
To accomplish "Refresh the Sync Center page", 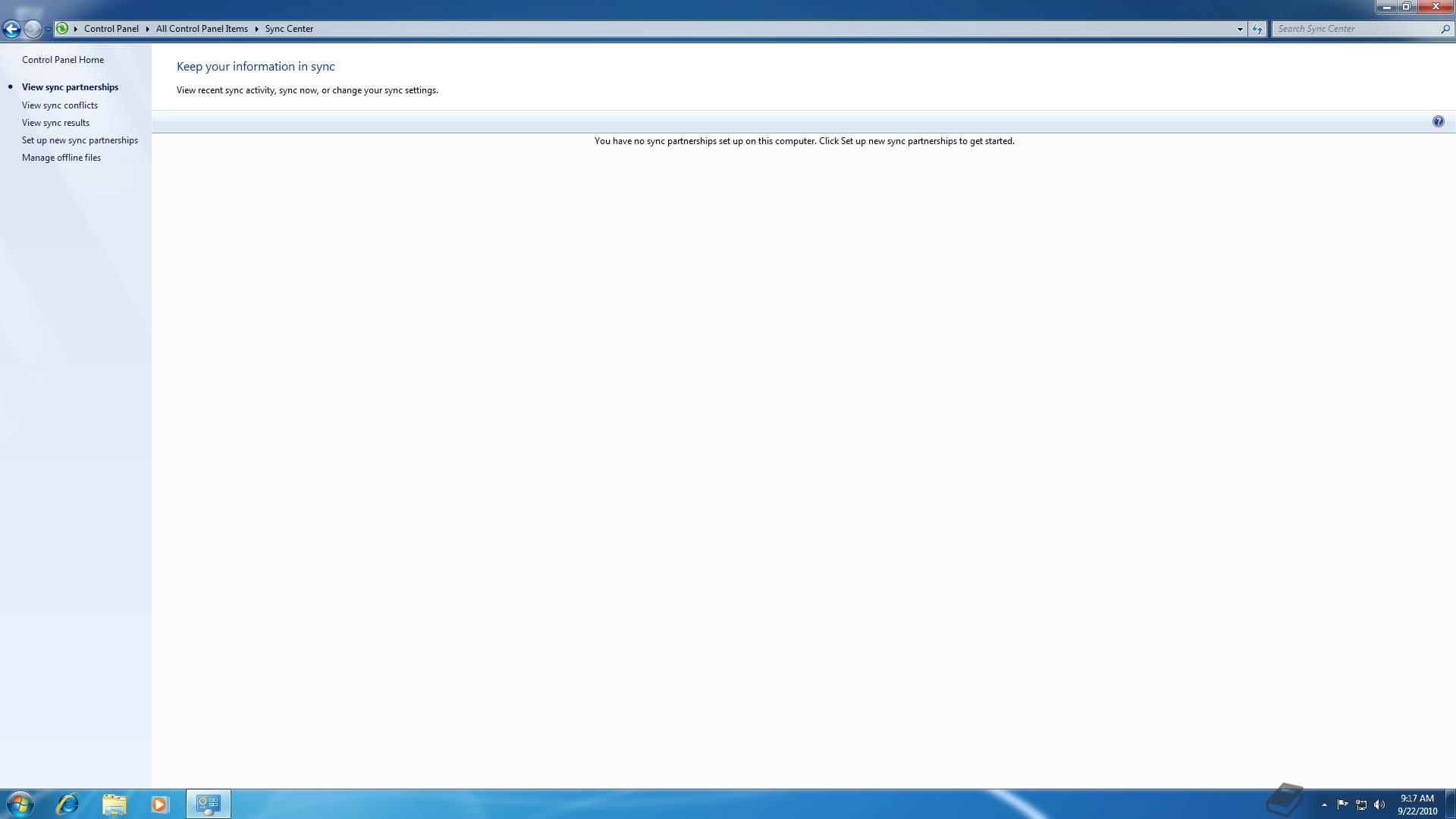I will point(1257,29).
